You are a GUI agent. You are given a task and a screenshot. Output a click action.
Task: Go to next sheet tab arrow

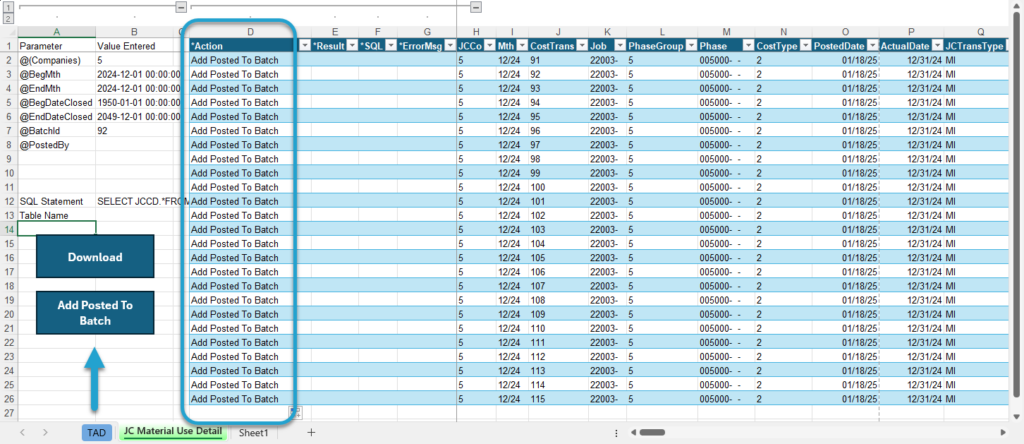tap(45, 432)
